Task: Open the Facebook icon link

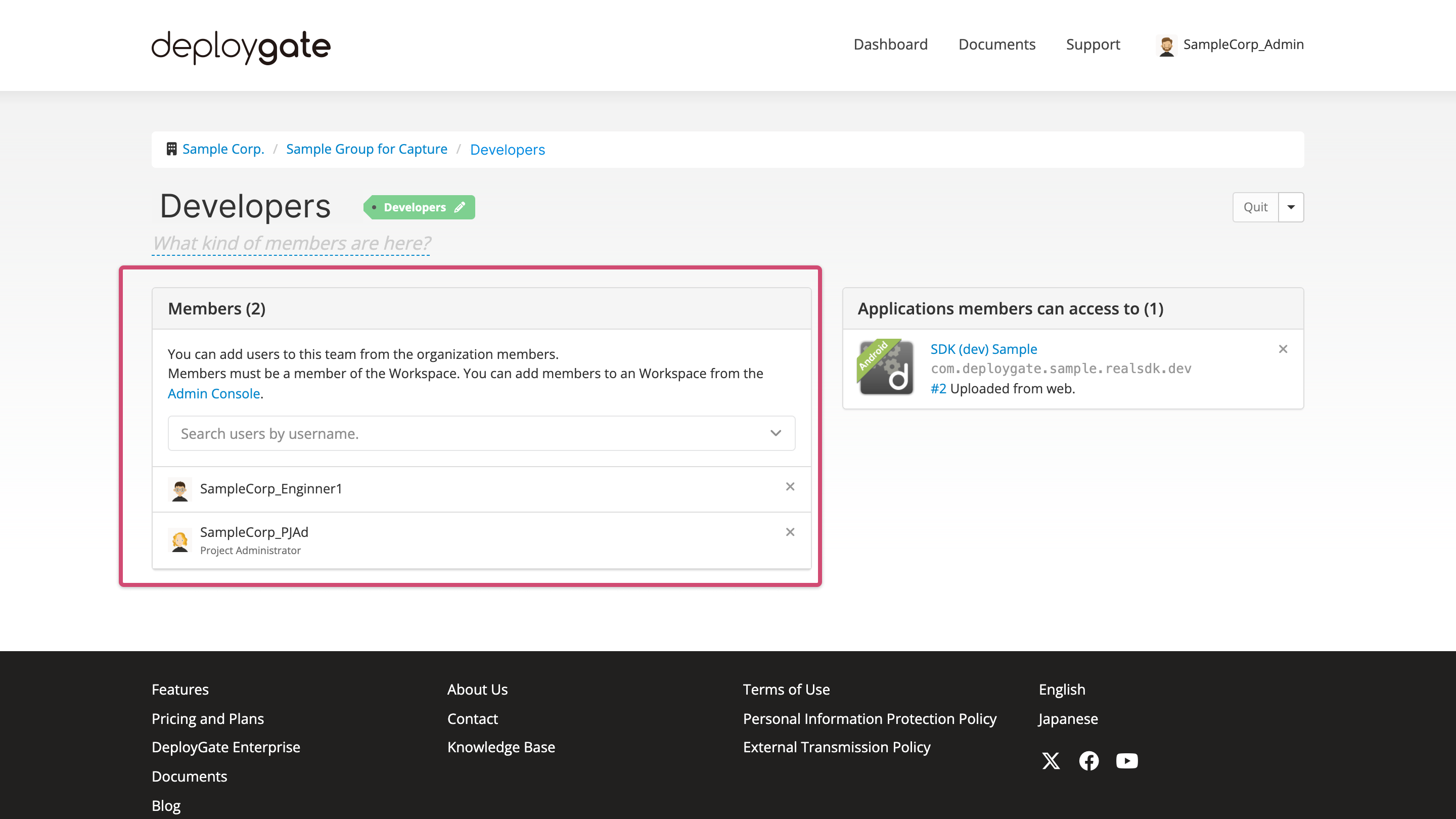Action: (1088, 761)
